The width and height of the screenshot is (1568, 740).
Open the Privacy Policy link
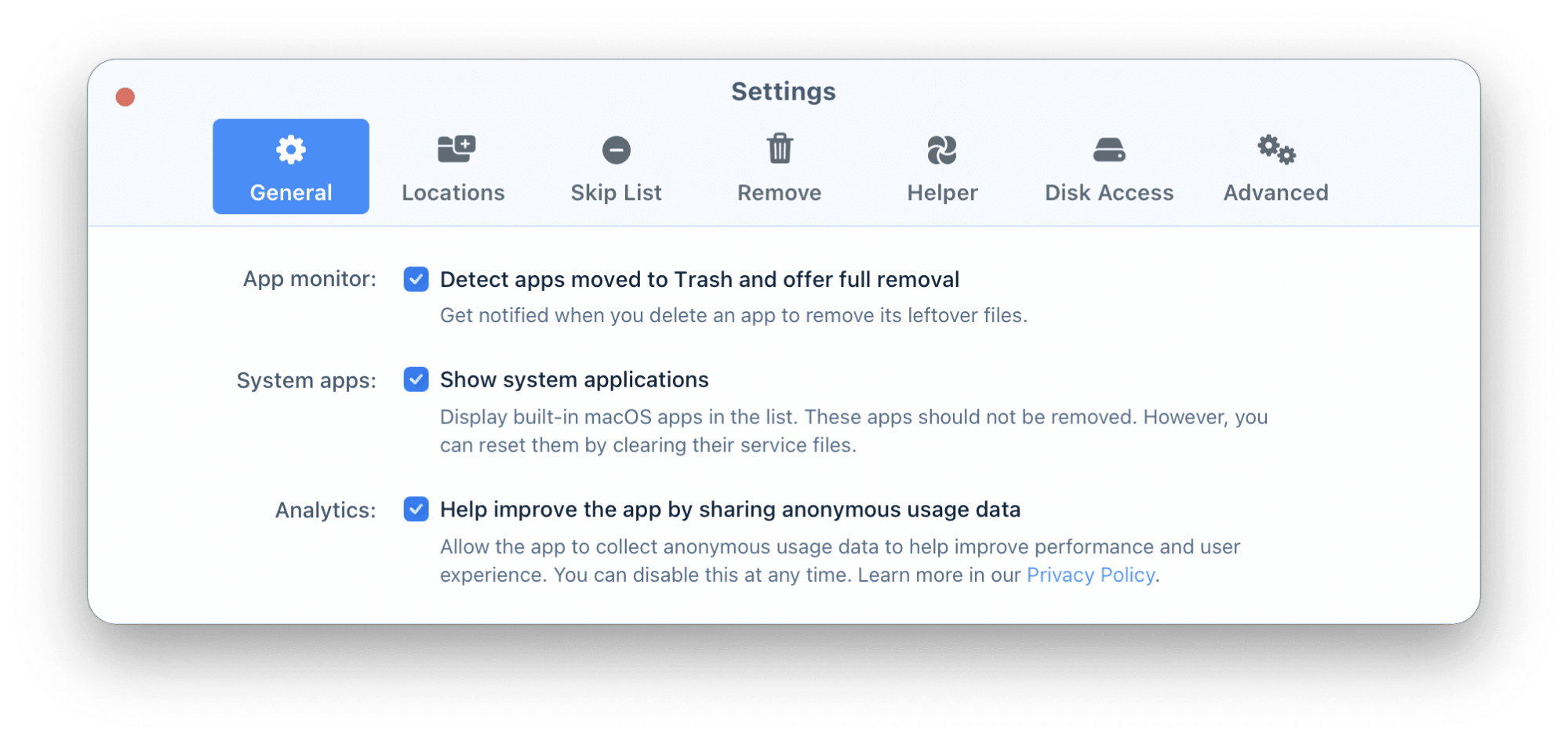[x=1090, y=575]
